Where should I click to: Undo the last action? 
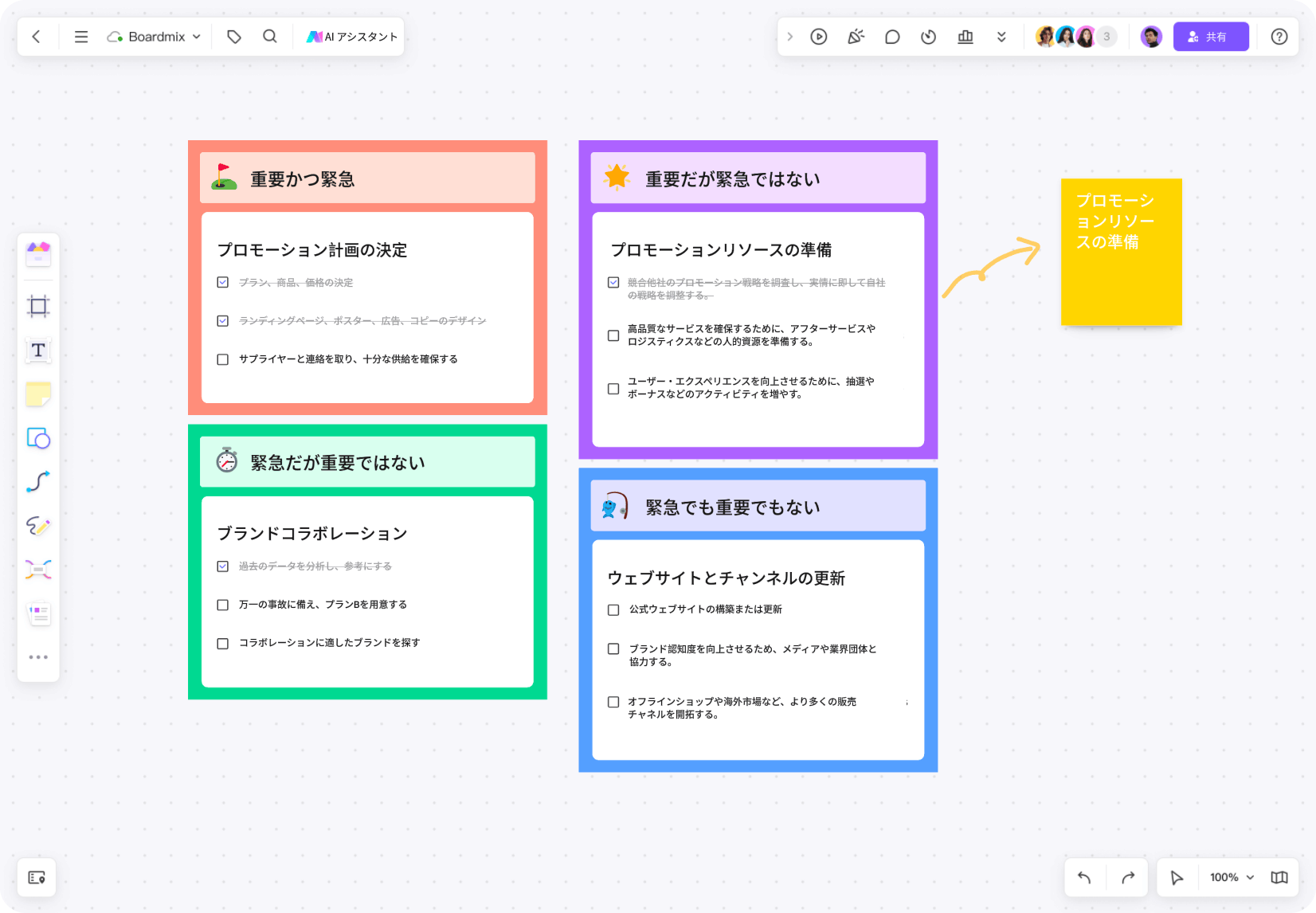click(x=1084, y=877)
